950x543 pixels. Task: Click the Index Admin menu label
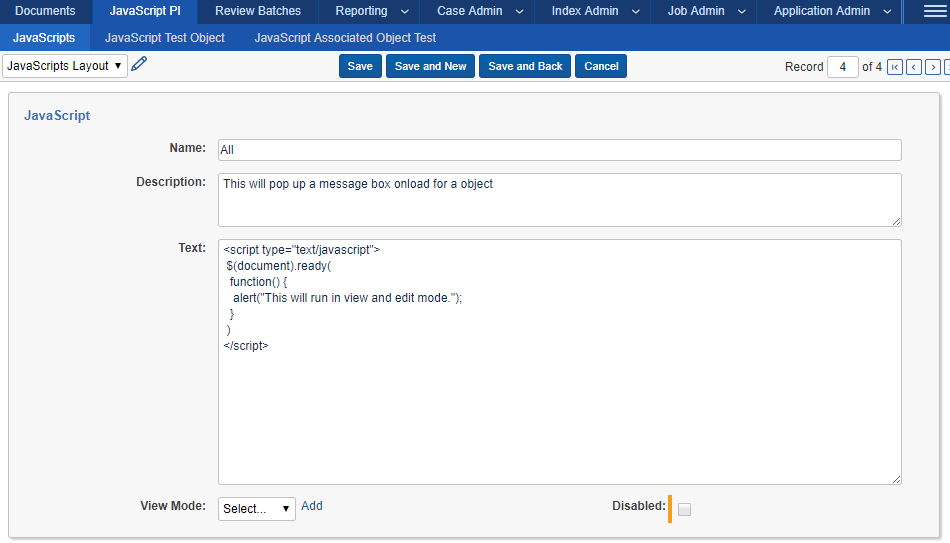(x=585, y=11)
